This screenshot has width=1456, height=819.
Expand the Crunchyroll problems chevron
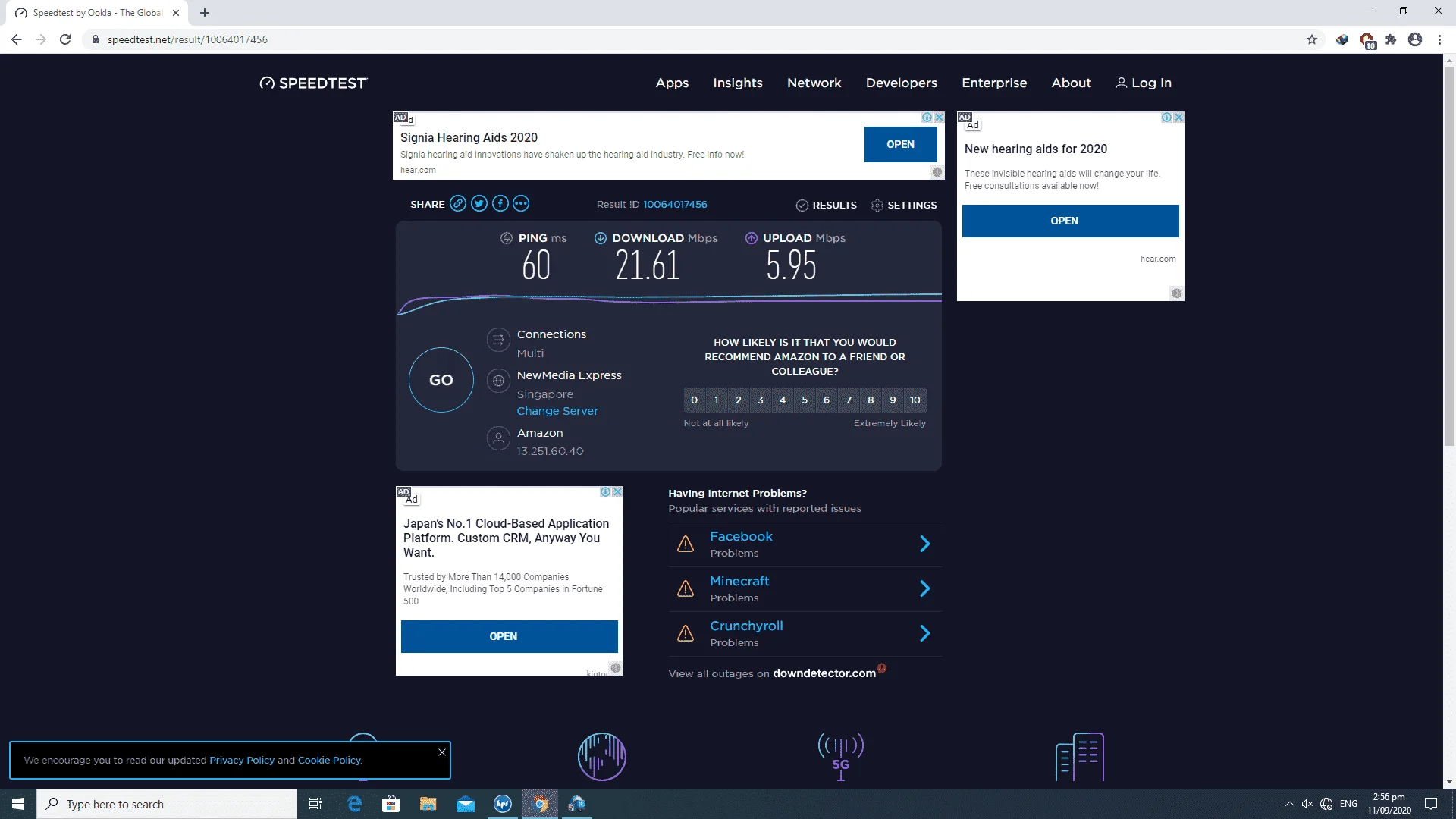pyautogui.click(x=925, y=633)
